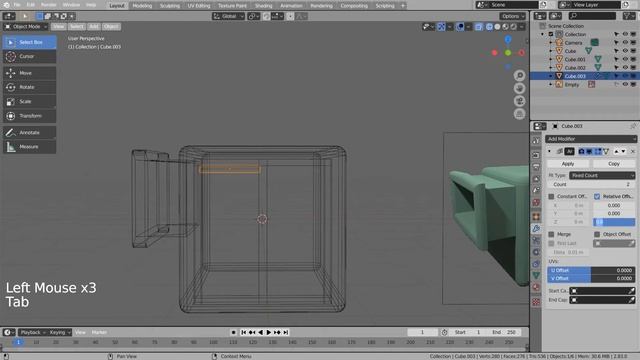Open viewport Select menu button
640x360 pixels.
click(76, 27)
